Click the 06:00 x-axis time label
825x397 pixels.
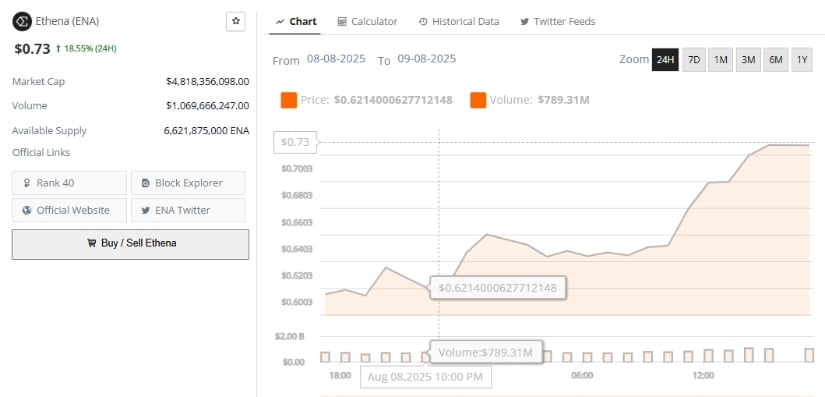pos(582,375)
